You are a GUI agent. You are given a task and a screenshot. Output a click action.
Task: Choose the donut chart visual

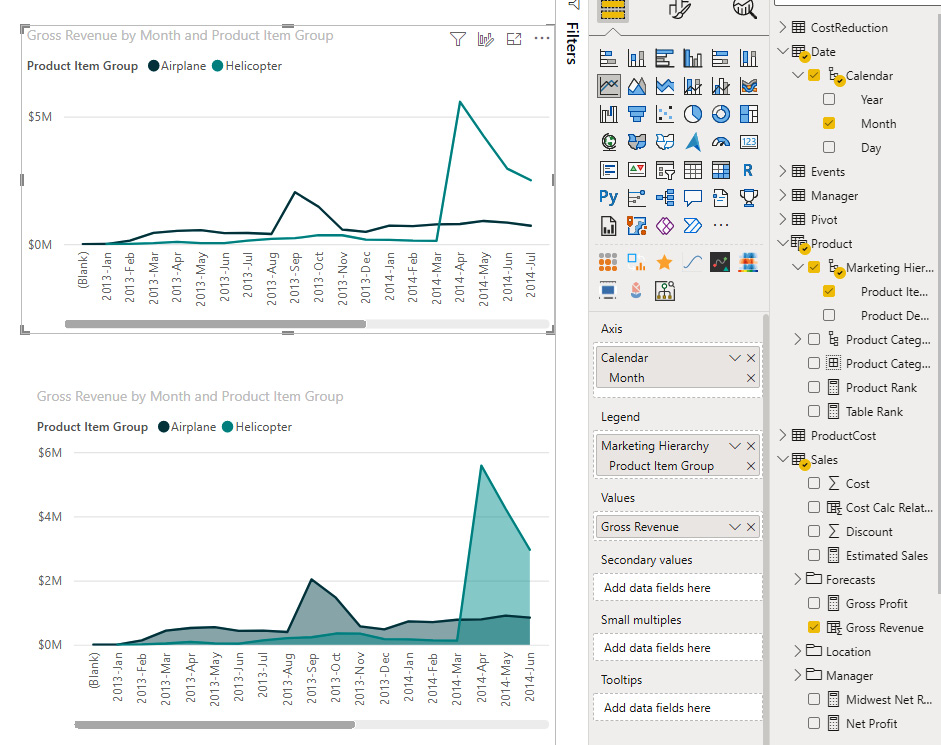[720, 114]
